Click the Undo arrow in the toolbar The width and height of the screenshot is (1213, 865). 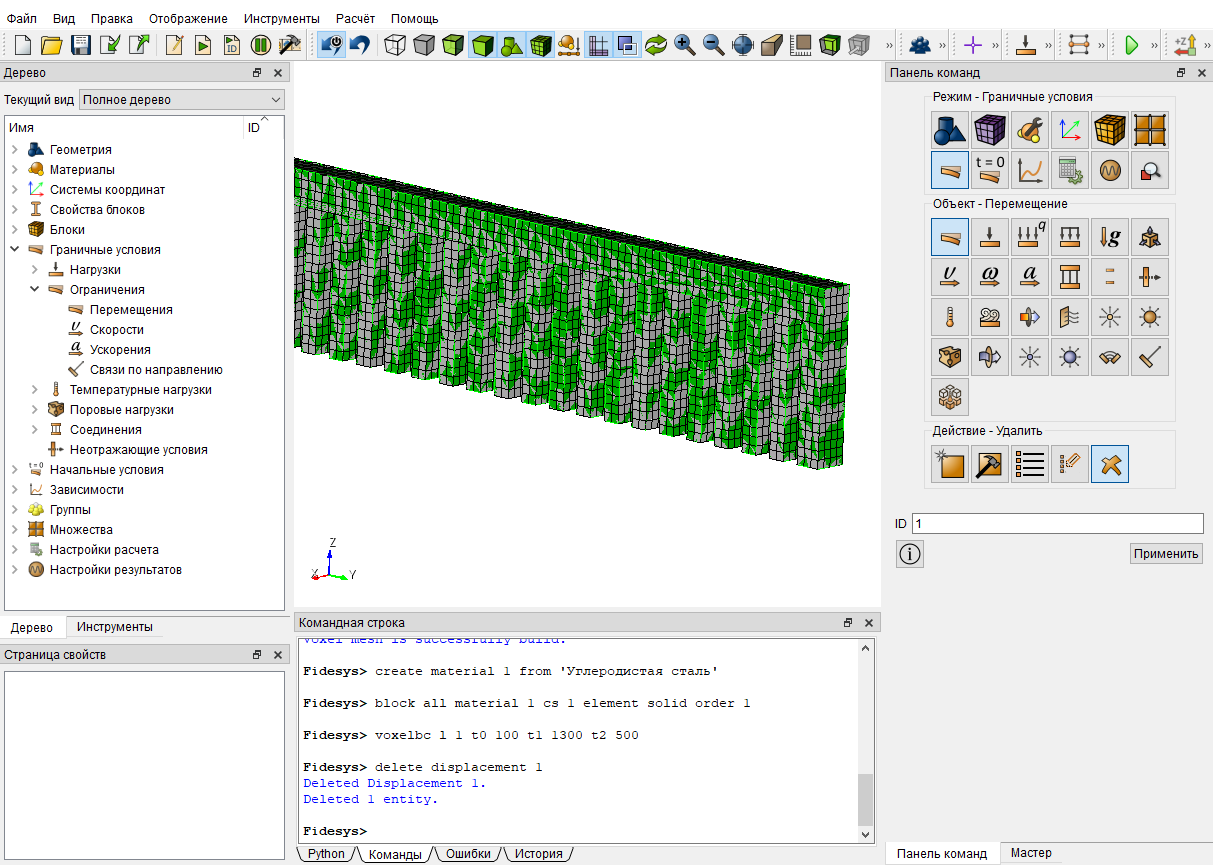coord(360,45)
